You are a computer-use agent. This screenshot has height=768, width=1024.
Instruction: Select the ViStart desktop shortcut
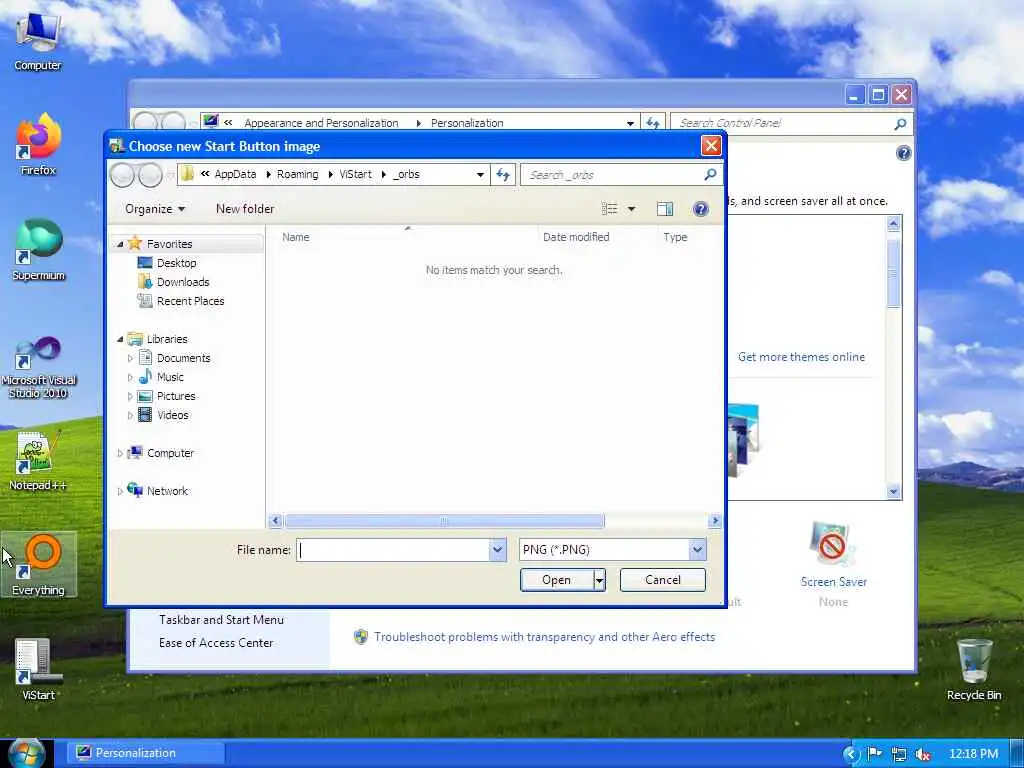(38, 669)
